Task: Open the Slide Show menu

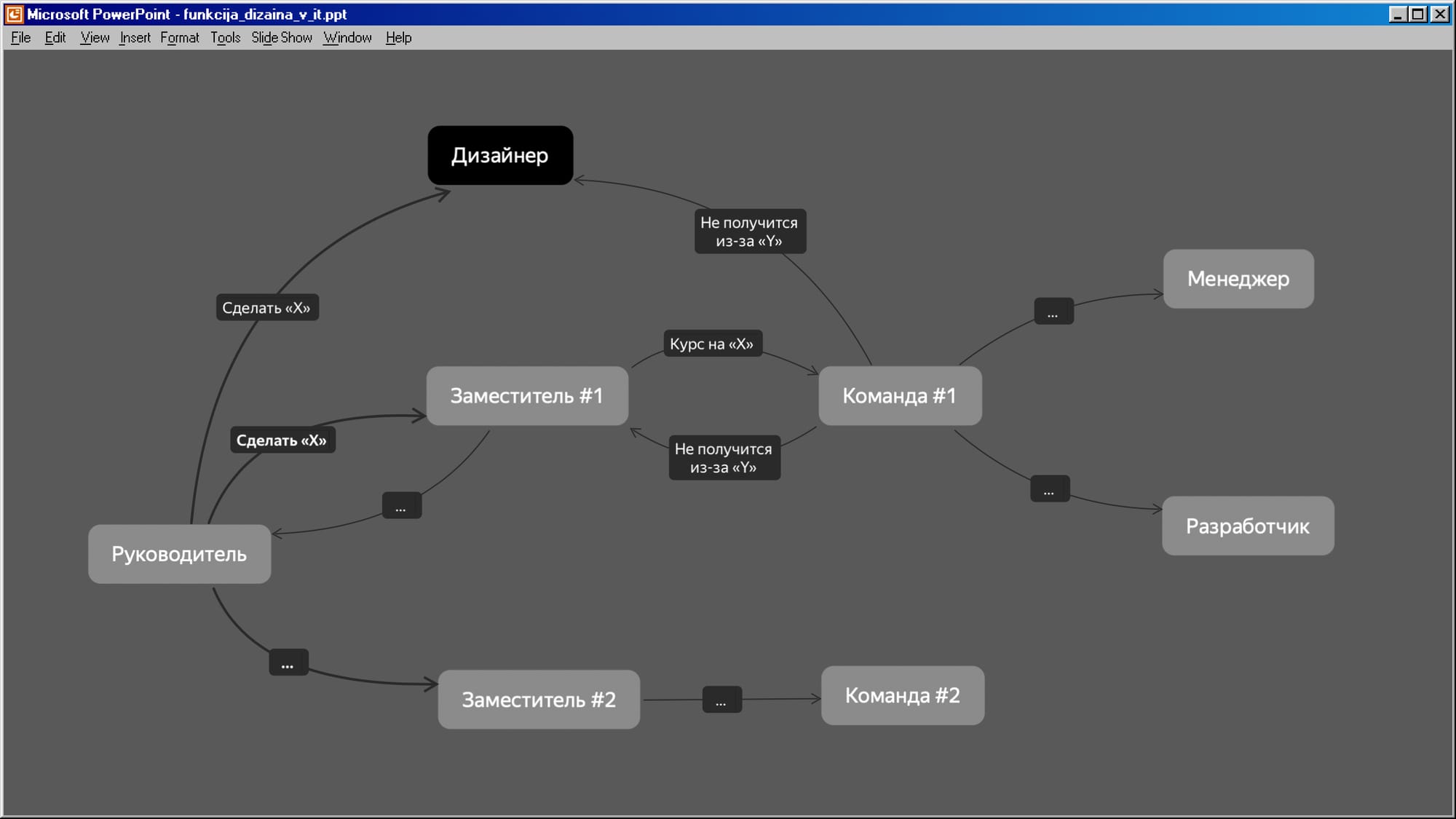Action: (x=281, y=38)
